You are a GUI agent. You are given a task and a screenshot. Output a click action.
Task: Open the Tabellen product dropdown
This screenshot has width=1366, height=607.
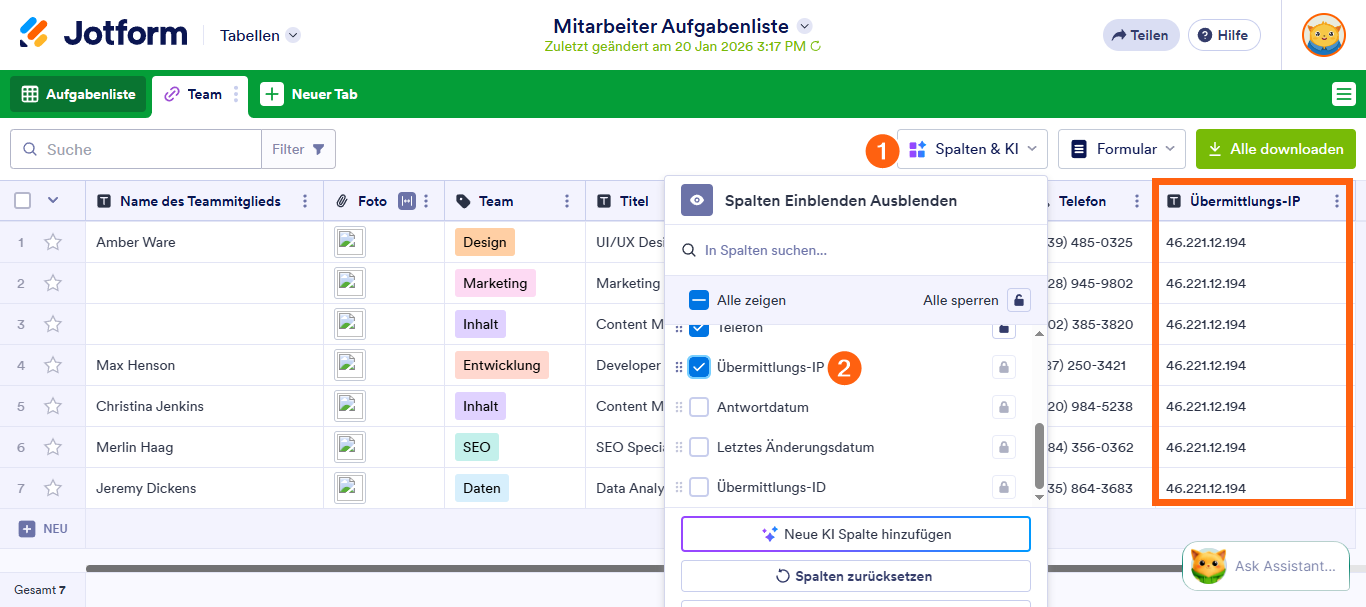coord(260,35)
